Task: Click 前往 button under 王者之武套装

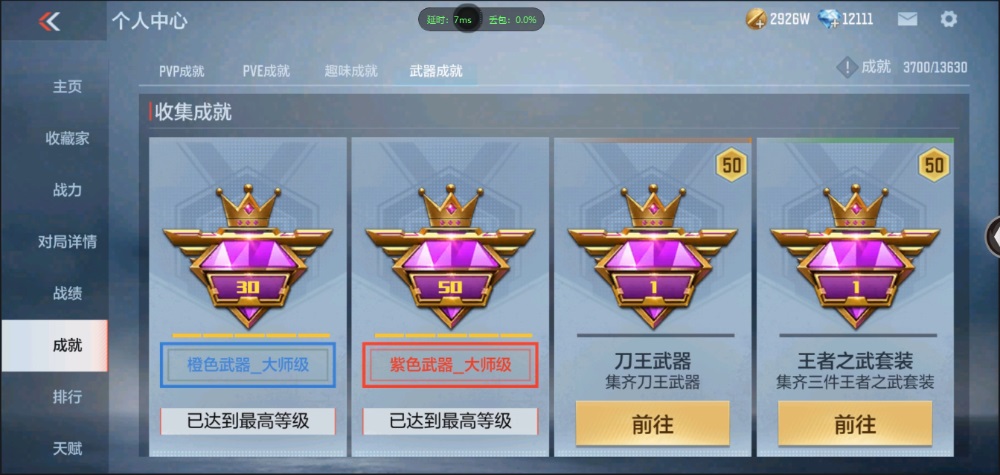Action: (855, 423)
